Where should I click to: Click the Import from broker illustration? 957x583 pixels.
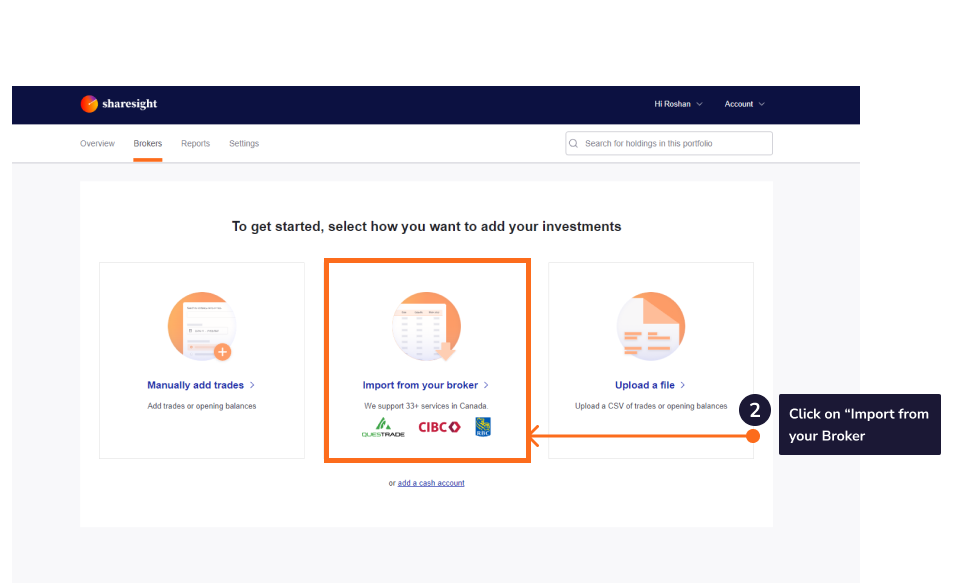click(x=427, y=327)
